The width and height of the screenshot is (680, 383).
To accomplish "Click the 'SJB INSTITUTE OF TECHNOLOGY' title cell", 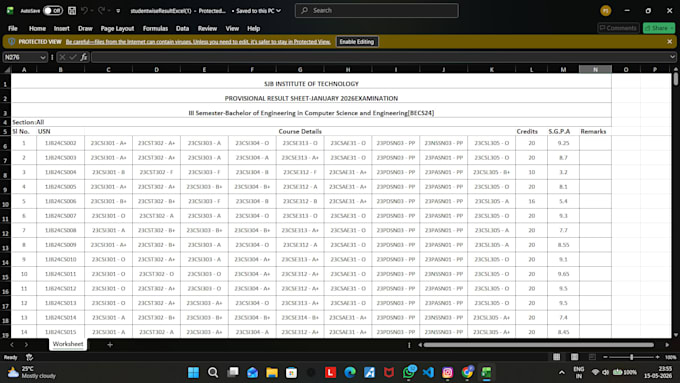I will [311, 84].
